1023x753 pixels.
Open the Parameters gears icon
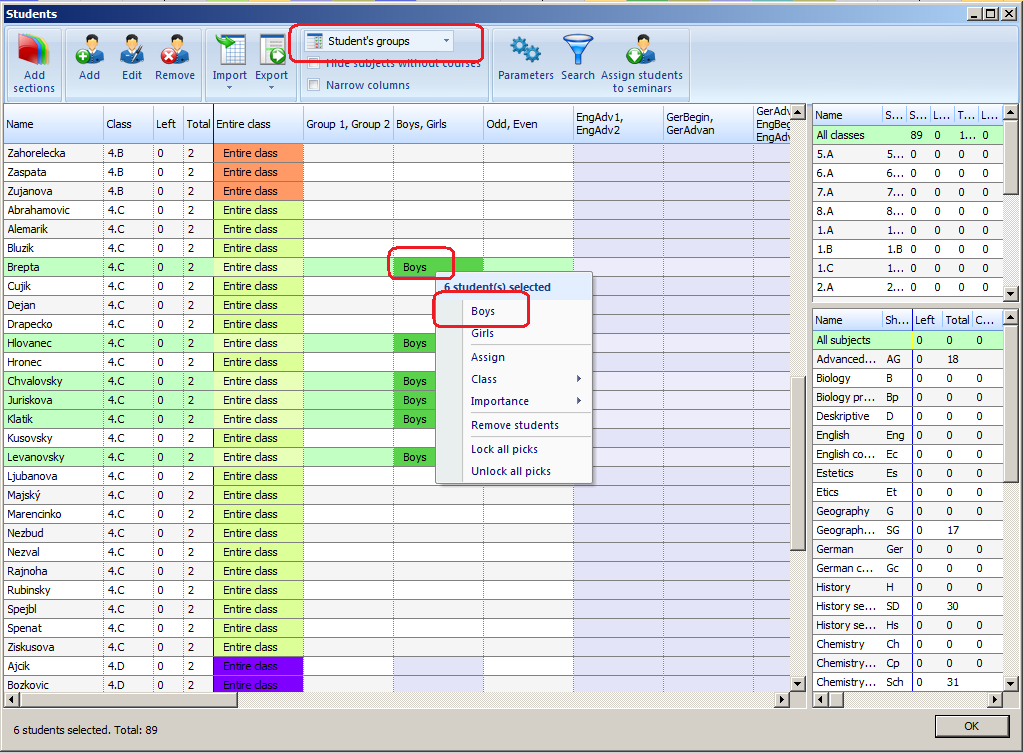525,50
